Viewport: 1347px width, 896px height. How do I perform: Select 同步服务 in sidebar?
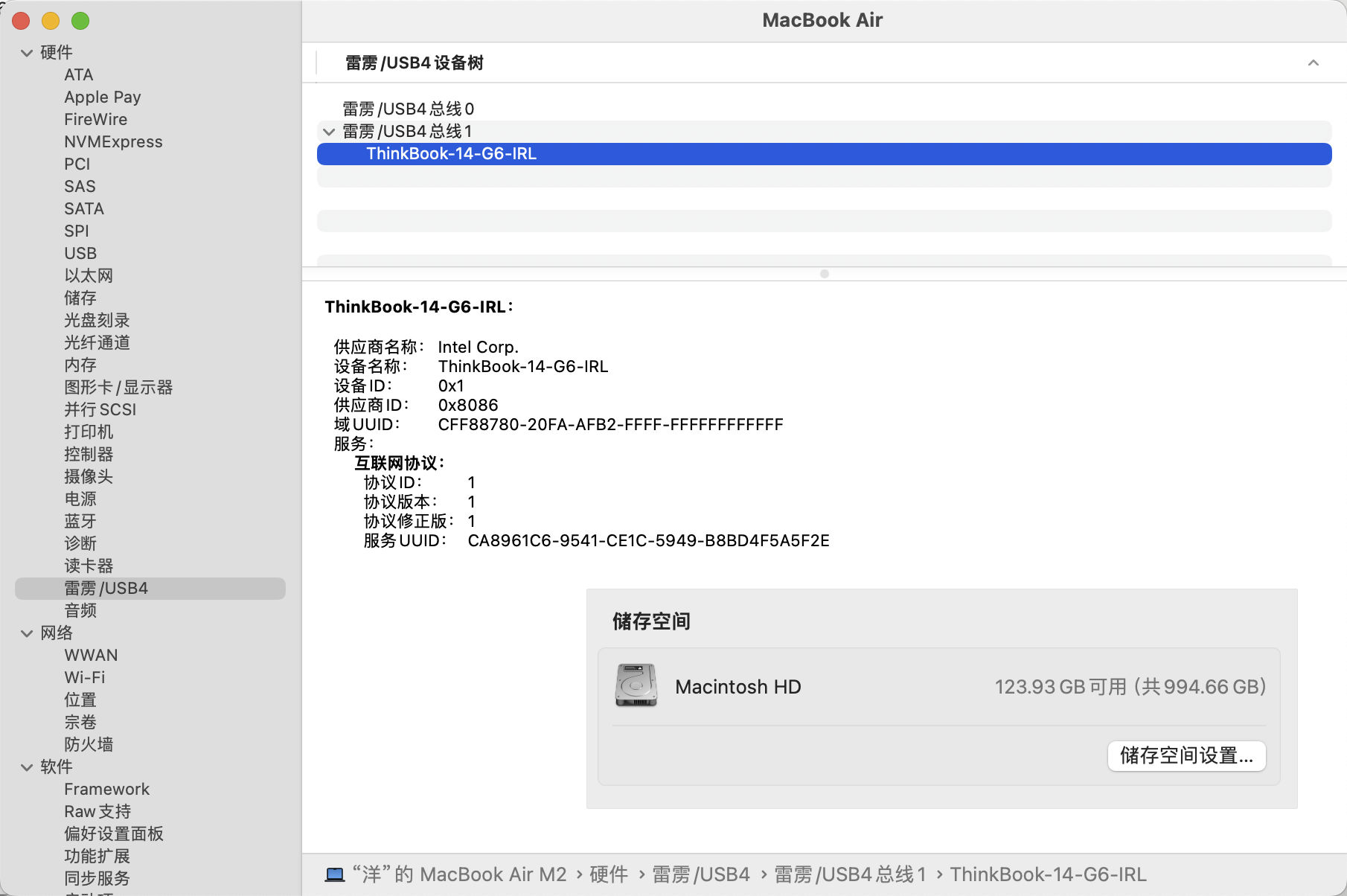[97, 879]
